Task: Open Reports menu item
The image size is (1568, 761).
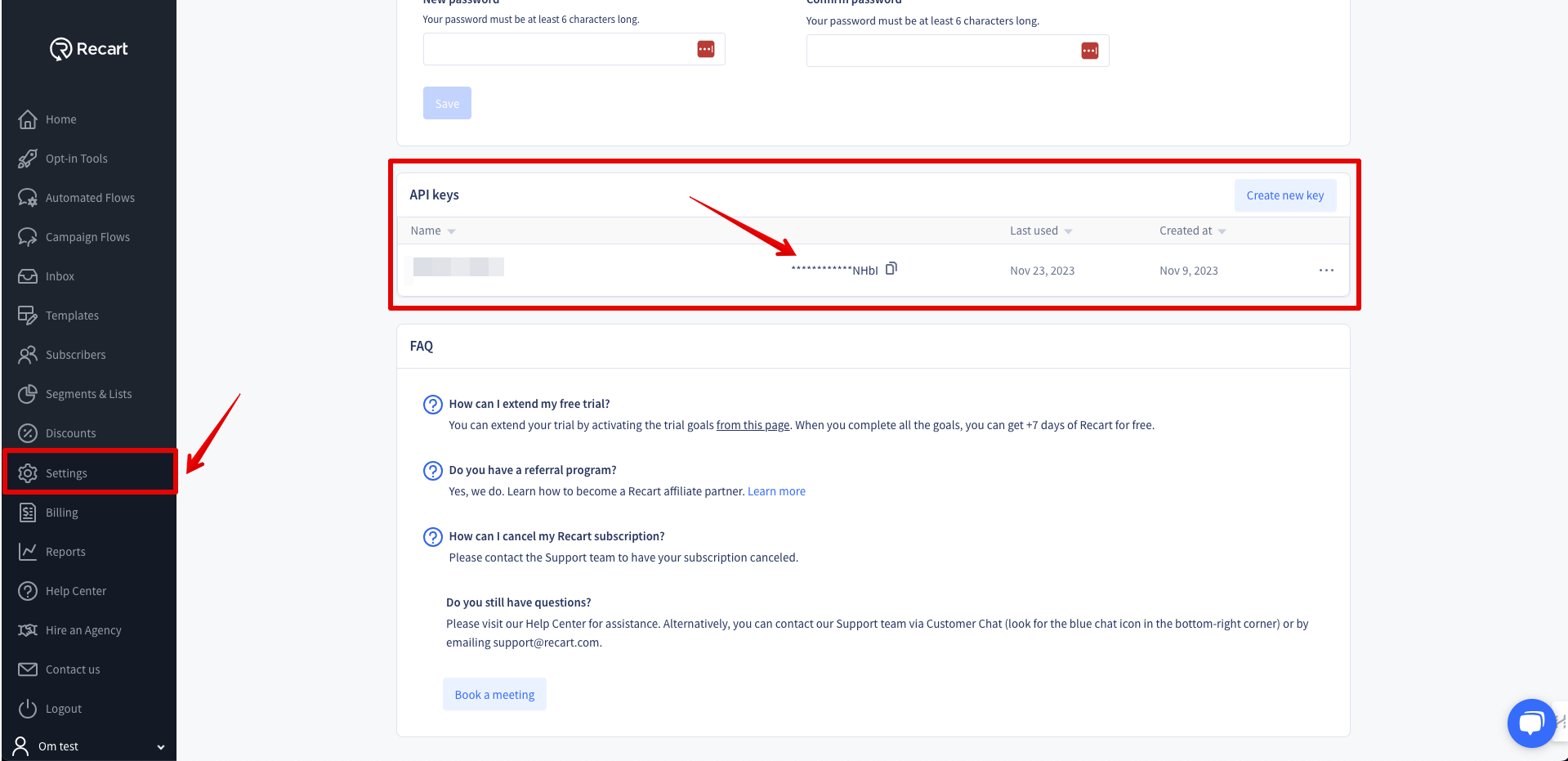Action: click(65, 552)
